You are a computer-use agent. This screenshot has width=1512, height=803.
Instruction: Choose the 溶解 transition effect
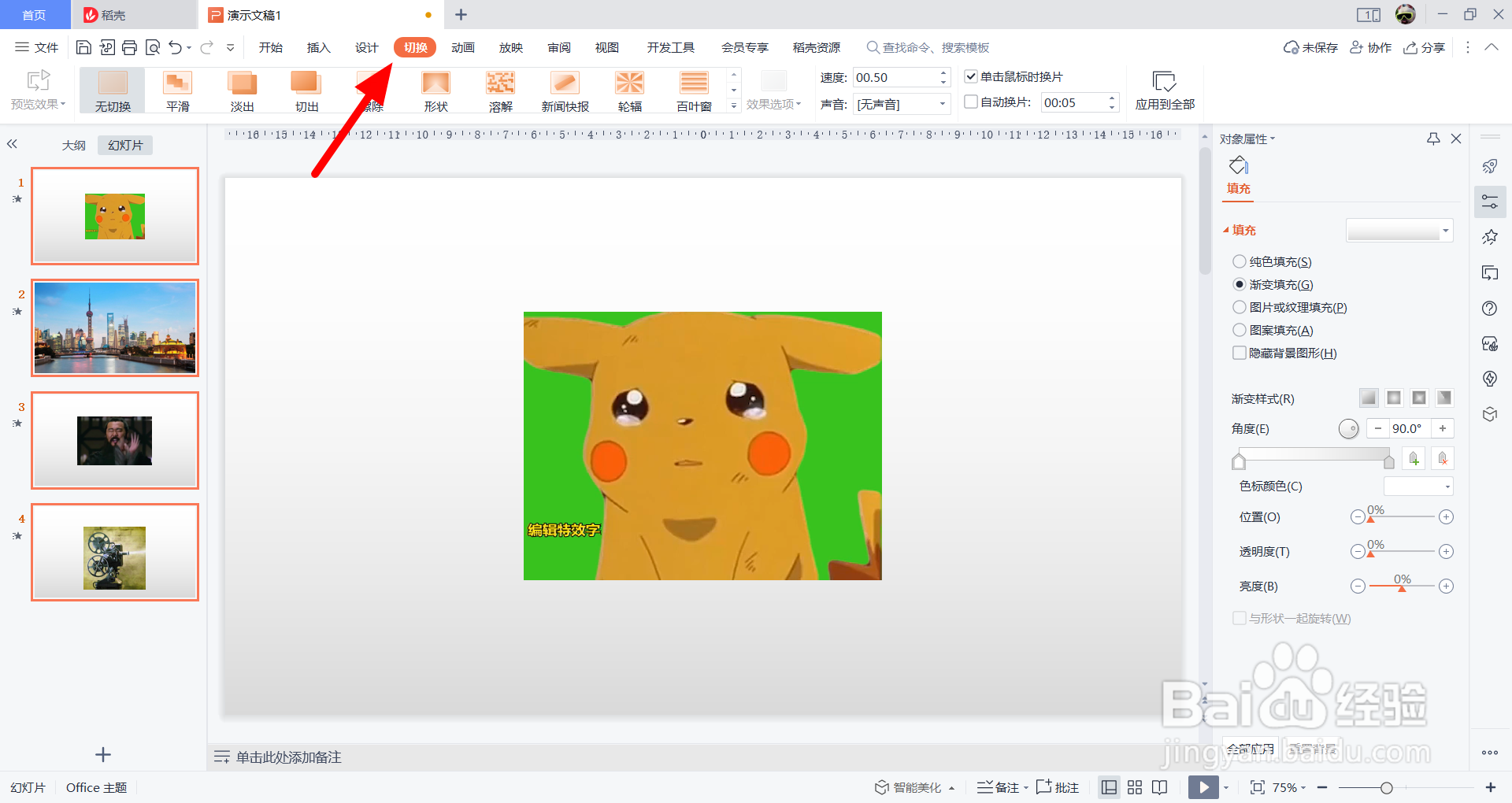tap(500, 91)
